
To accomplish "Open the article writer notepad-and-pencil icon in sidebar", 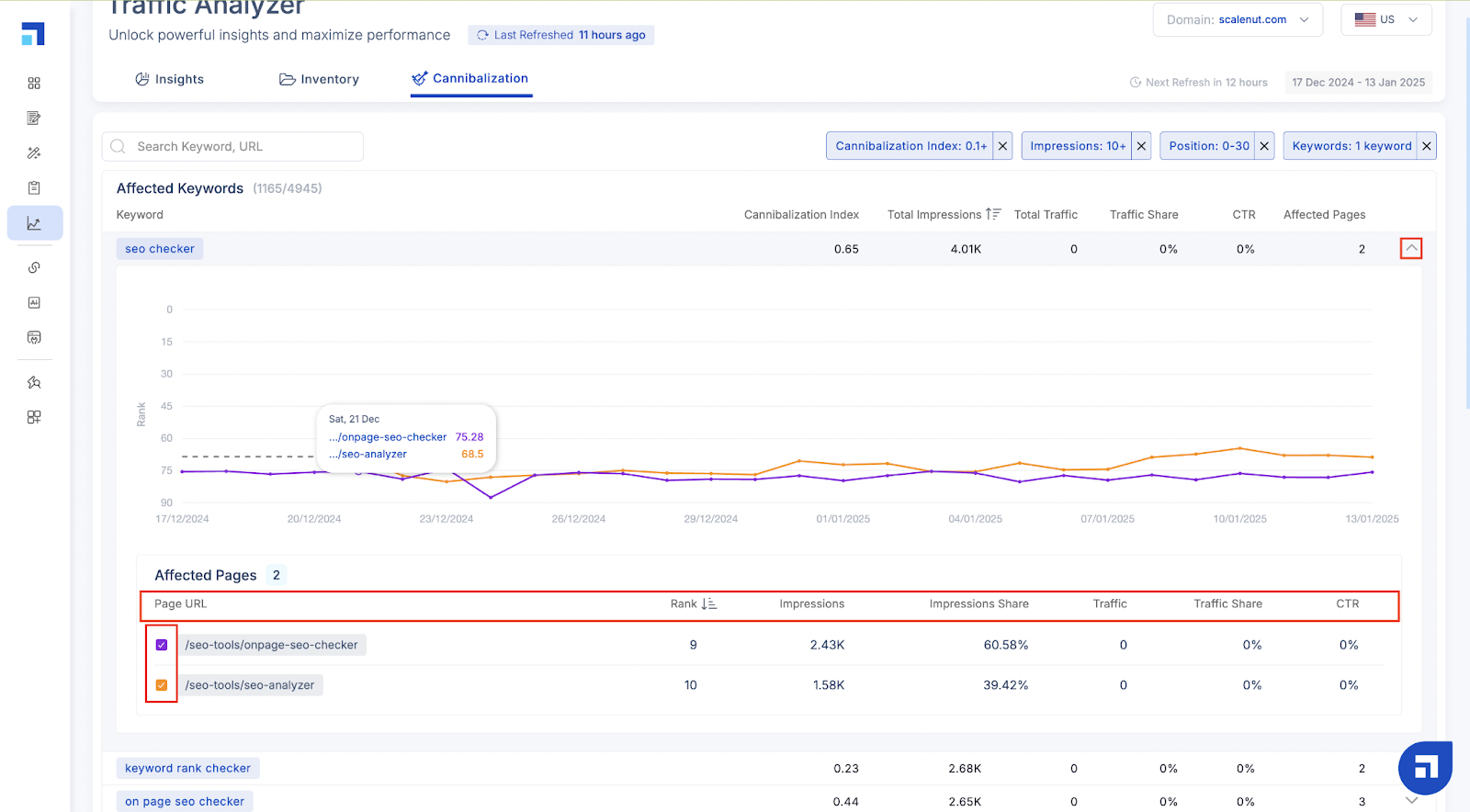I will point(34,118).
